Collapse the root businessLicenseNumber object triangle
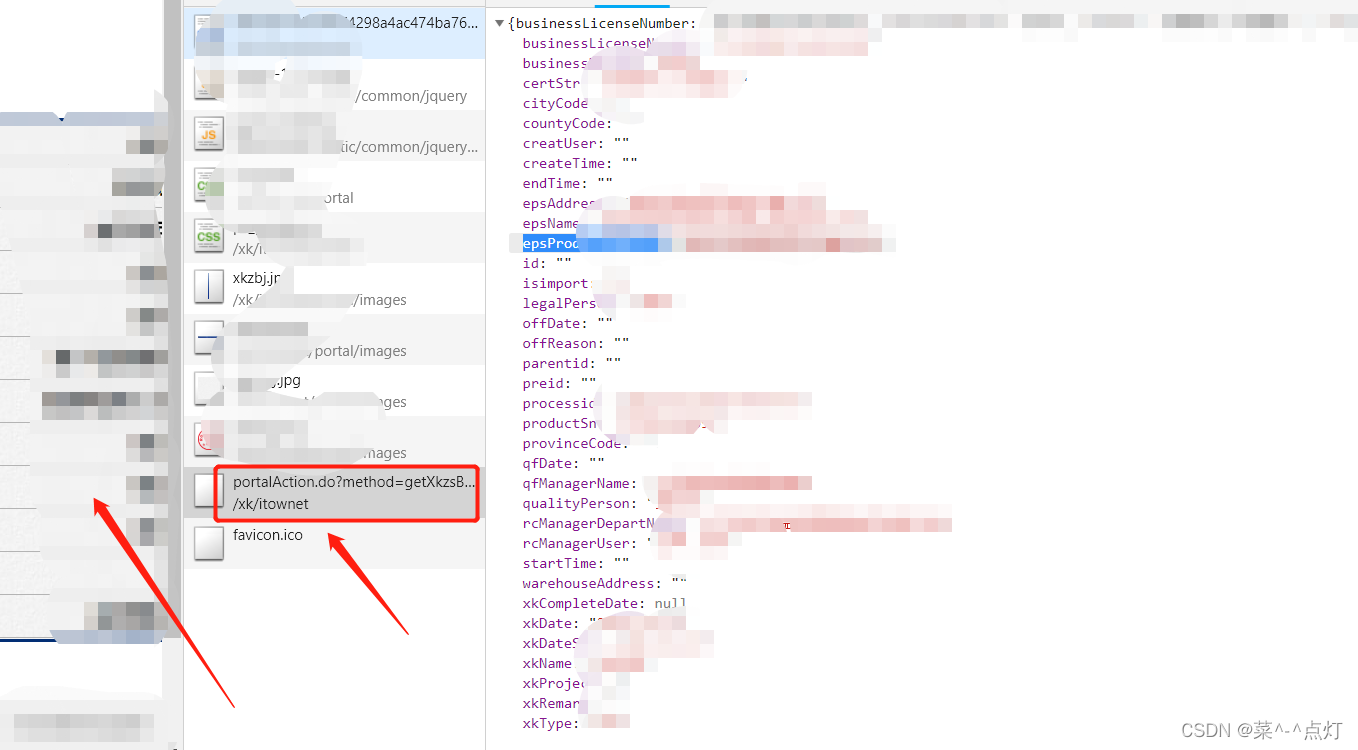 [499, 23]
